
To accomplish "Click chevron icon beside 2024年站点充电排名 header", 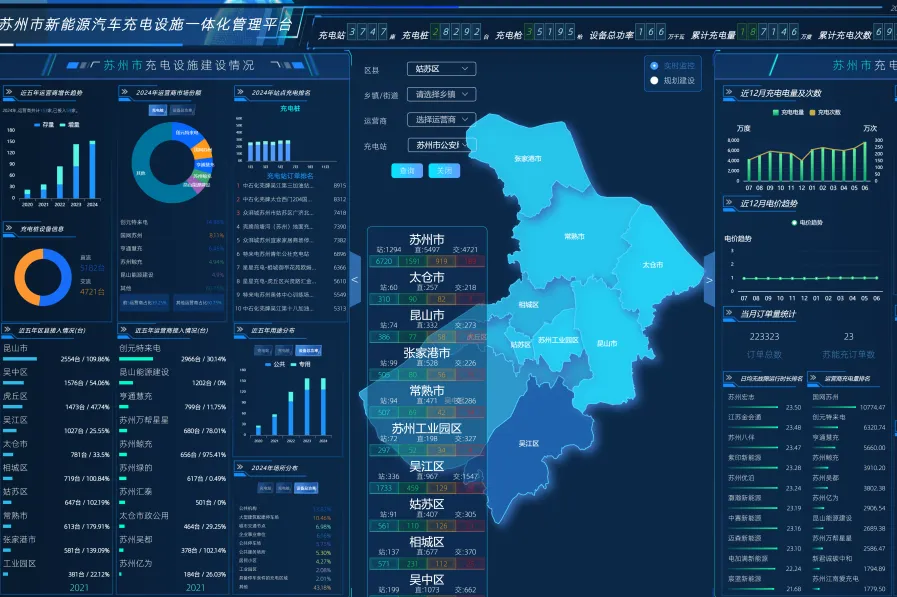I will [x=242, y=93].
